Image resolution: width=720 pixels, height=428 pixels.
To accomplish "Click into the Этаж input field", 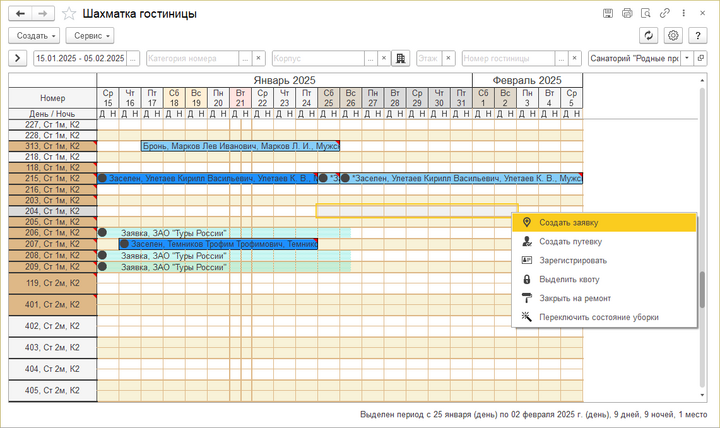I will click(x=429, y=58).
